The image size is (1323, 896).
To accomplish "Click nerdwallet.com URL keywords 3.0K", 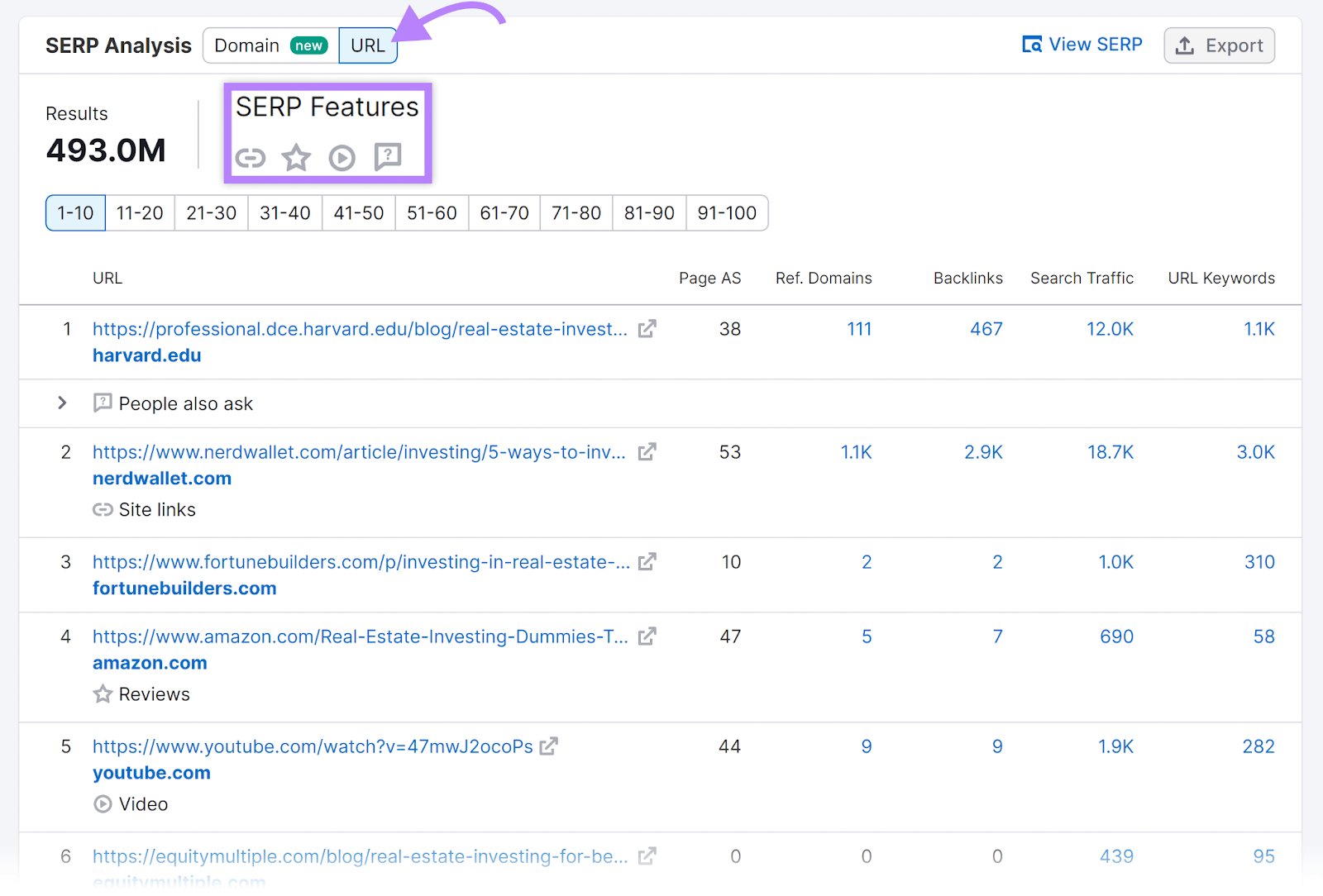I will [x=1255, y=452].
